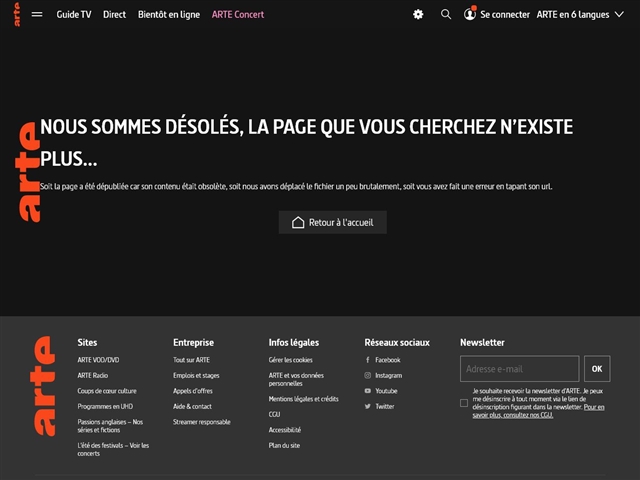Viewport: 640px width, 480px height.
Task: Open Programmes en UHD link
Action: 105,407
